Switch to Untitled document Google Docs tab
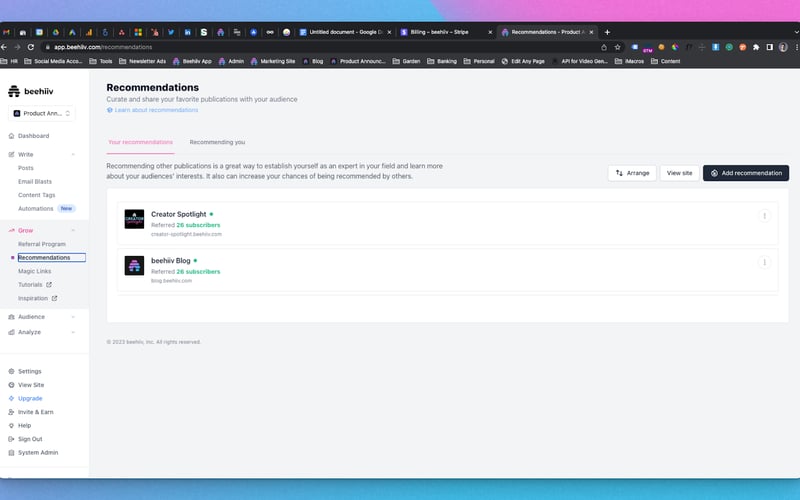This screenshot has height=500, width=800. 345,32
